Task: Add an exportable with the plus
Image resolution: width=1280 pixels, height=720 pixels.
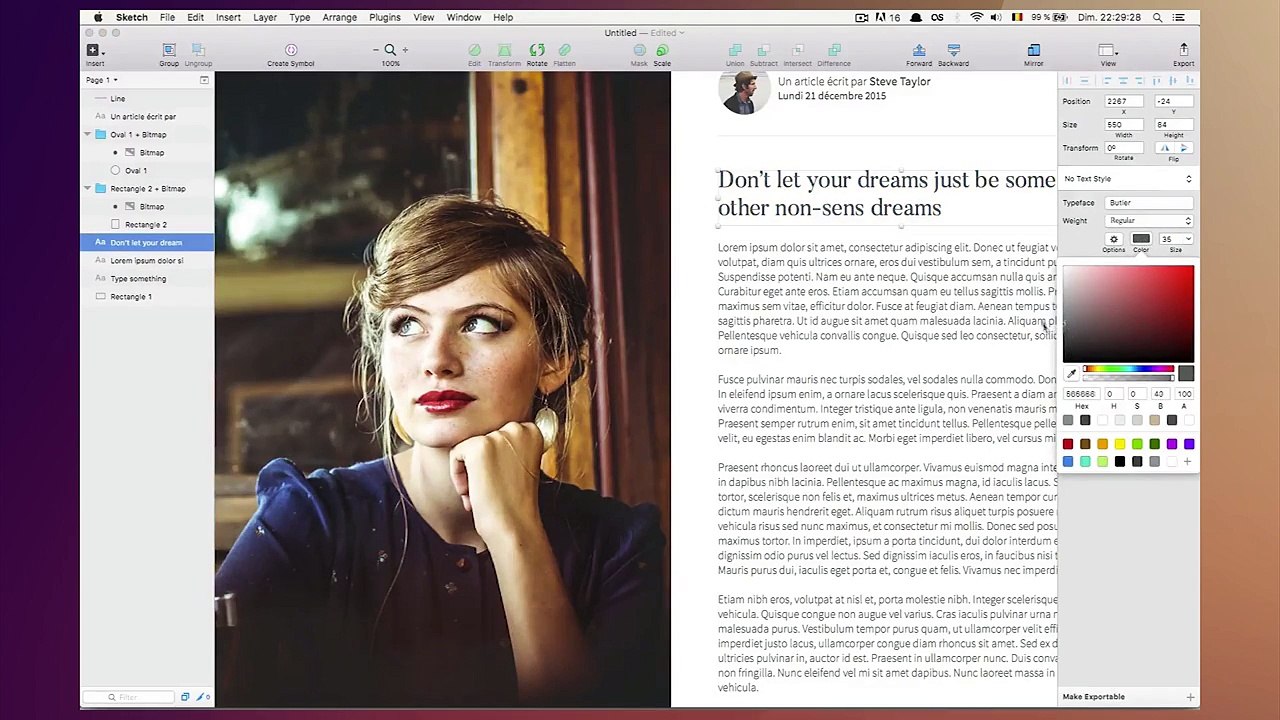Action: (x=1190, y=697)
